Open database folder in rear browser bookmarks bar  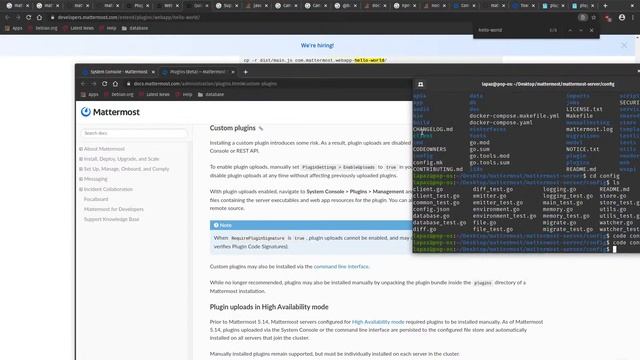135,28
